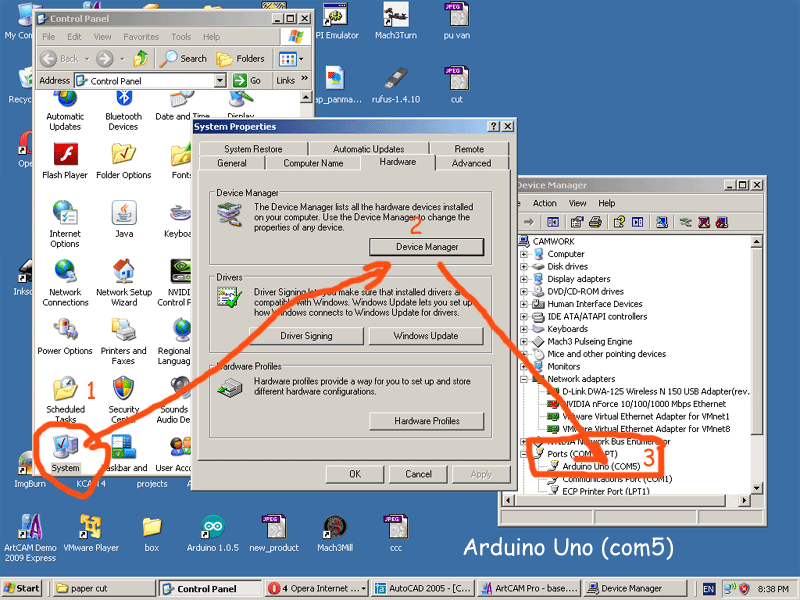Launch Arduino 1.0.5 desktop shortcut
Screen dimensions: 800x600
coord(212,534)
